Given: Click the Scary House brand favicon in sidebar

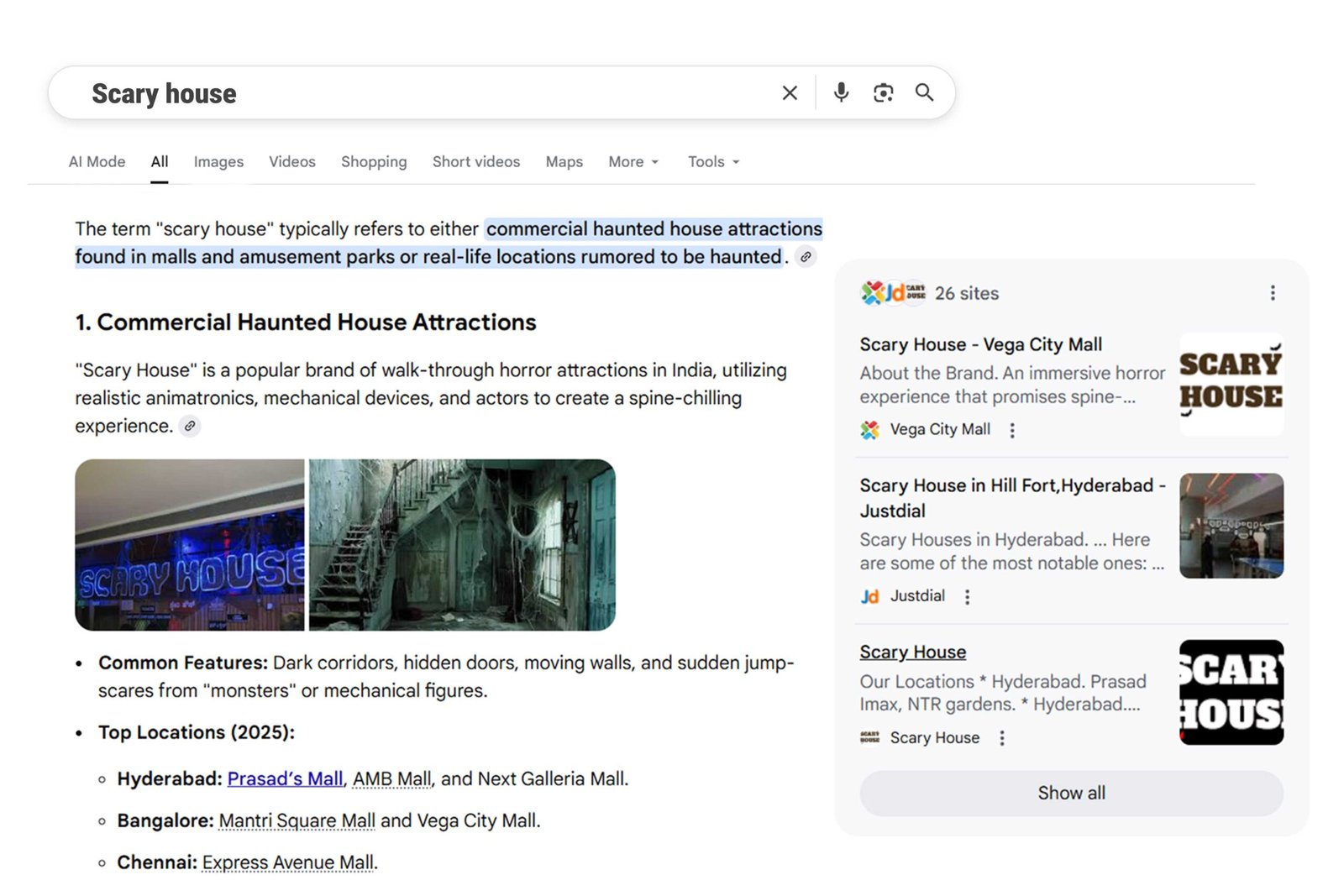Looking at the screenshot, I should point(869,737).
